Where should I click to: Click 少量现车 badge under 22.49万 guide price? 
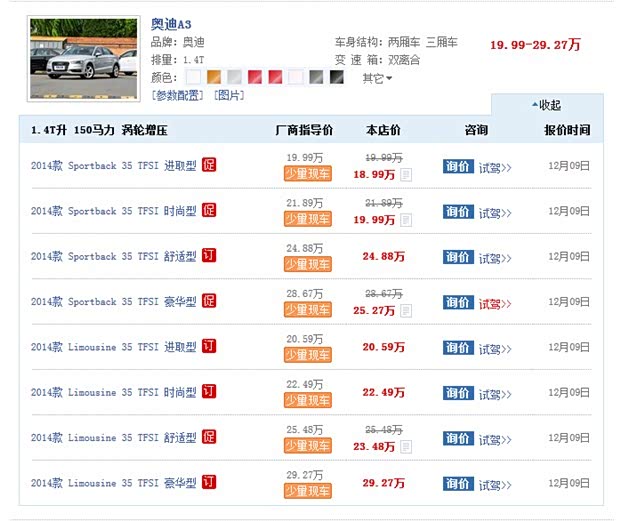308,400
